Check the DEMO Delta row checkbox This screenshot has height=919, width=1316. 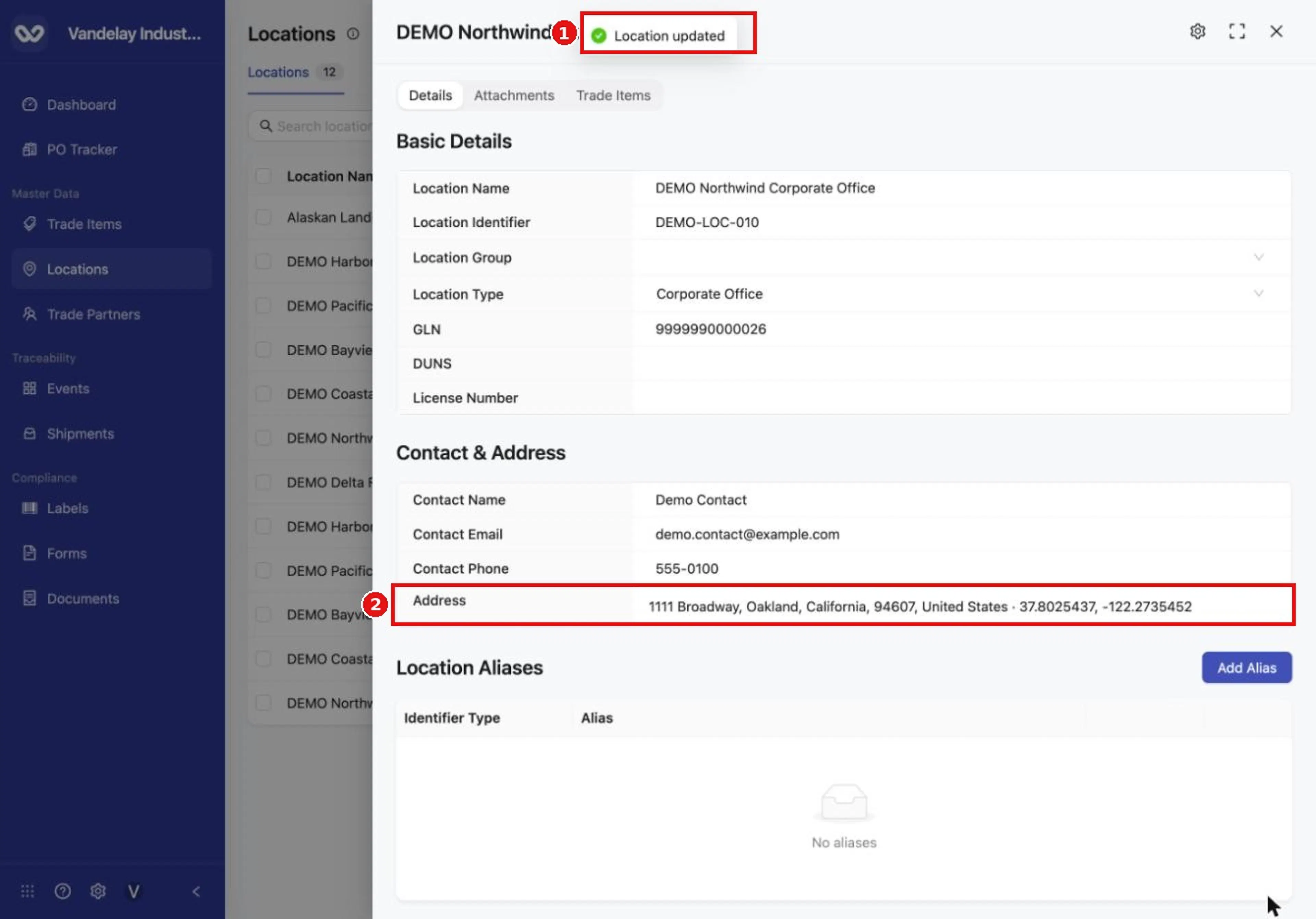pos(264,482)
